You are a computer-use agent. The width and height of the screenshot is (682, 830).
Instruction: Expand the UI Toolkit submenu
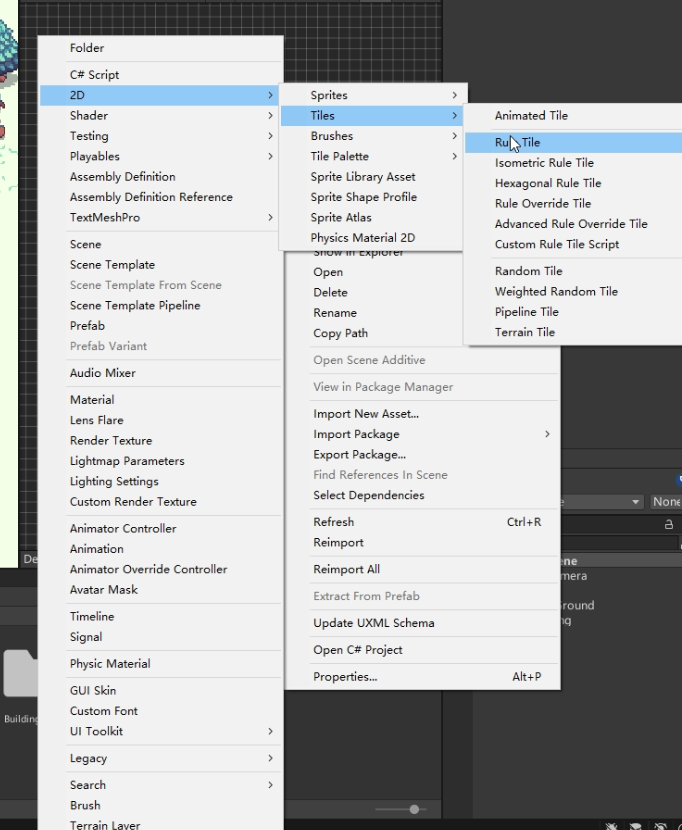[160, 731]
